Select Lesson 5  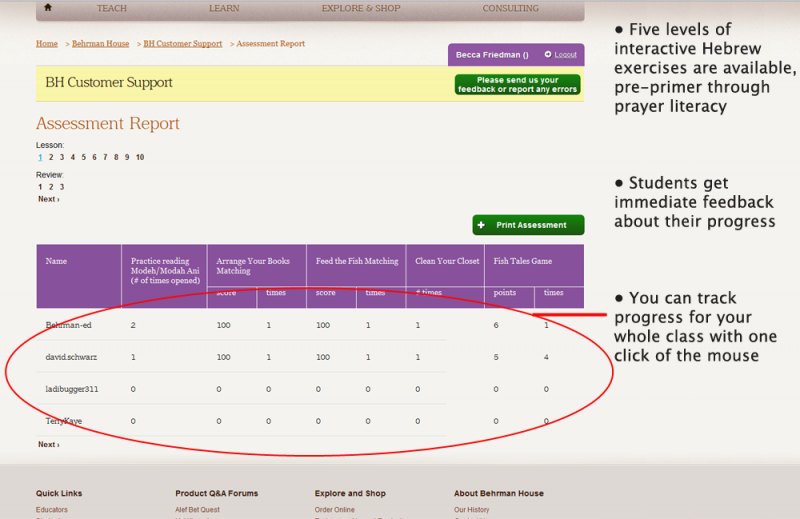[84, 157]
